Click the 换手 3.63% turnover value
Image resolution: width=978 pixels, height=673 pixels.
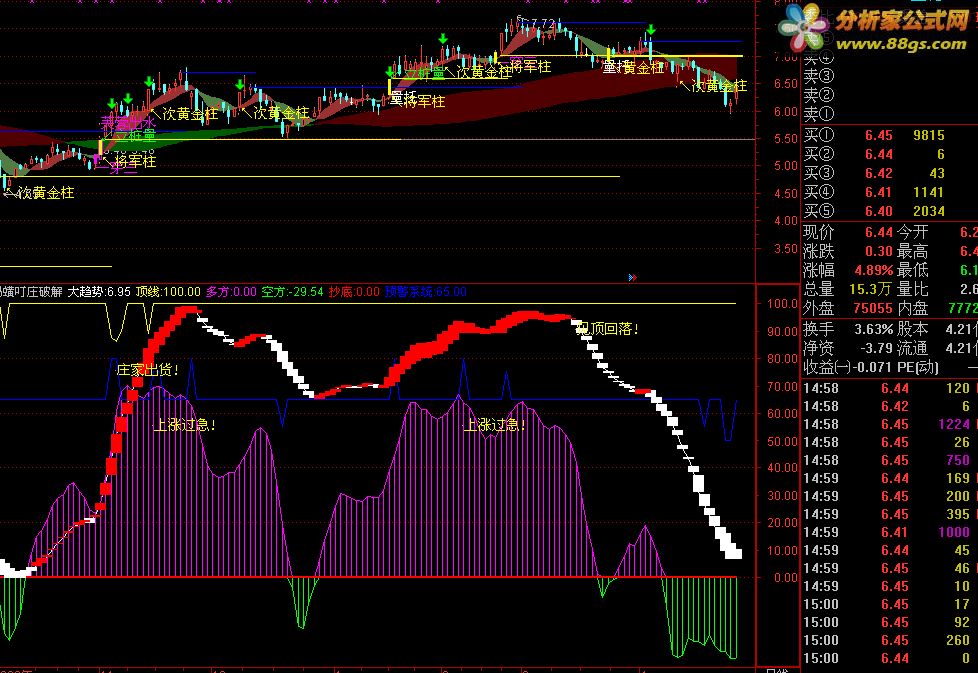pyautogui.click(x=873, y=329)
